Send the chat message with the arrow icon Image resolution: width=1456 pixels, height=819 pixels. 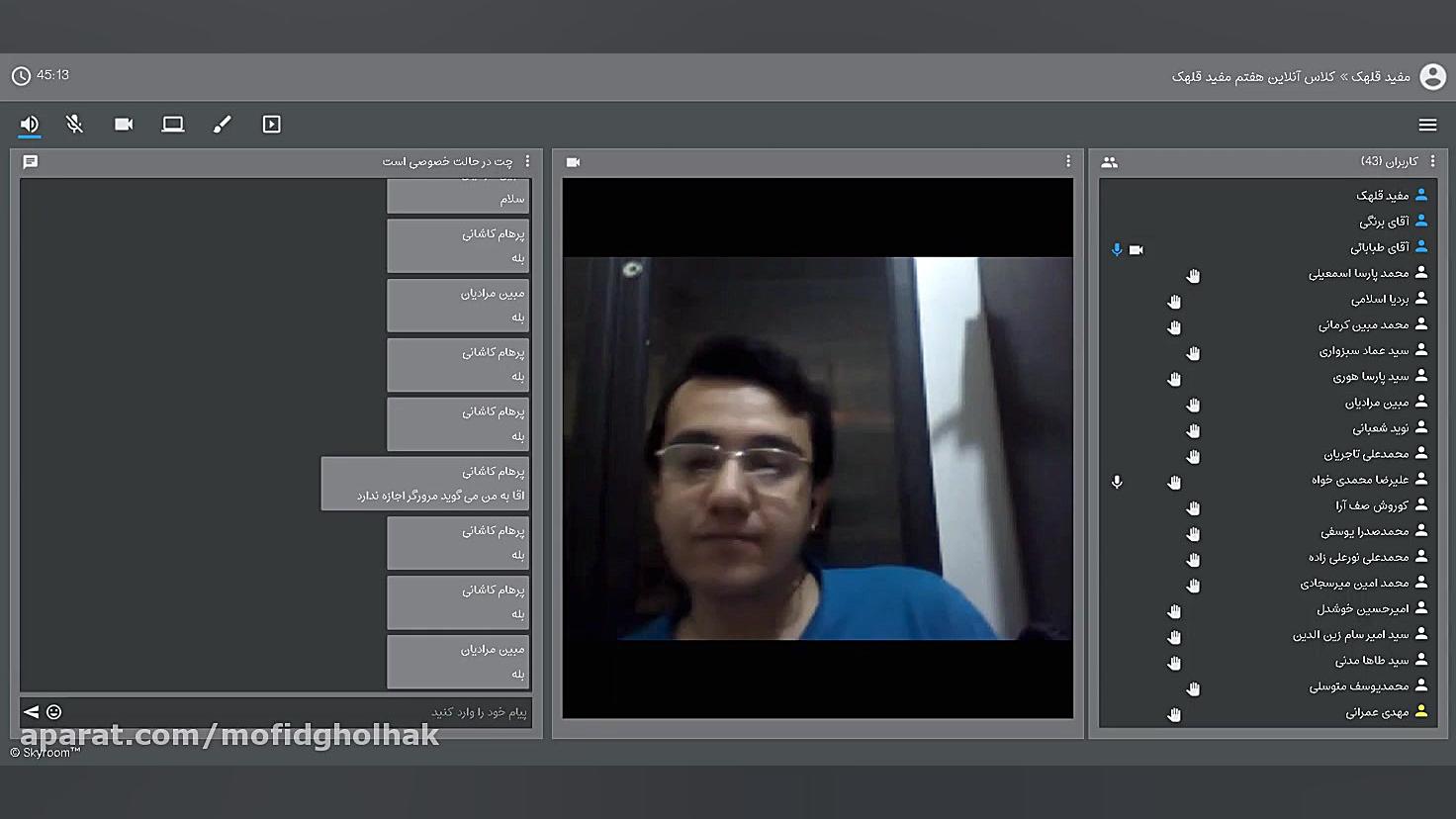point(31,712)
